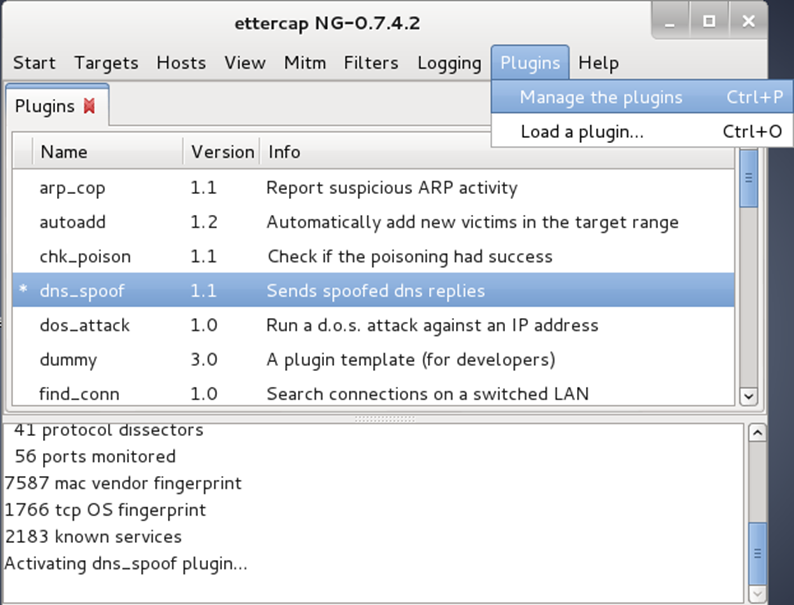Maximize the ettercap window
This screenshot has height=605, width=794.
(x=709, y=21)
